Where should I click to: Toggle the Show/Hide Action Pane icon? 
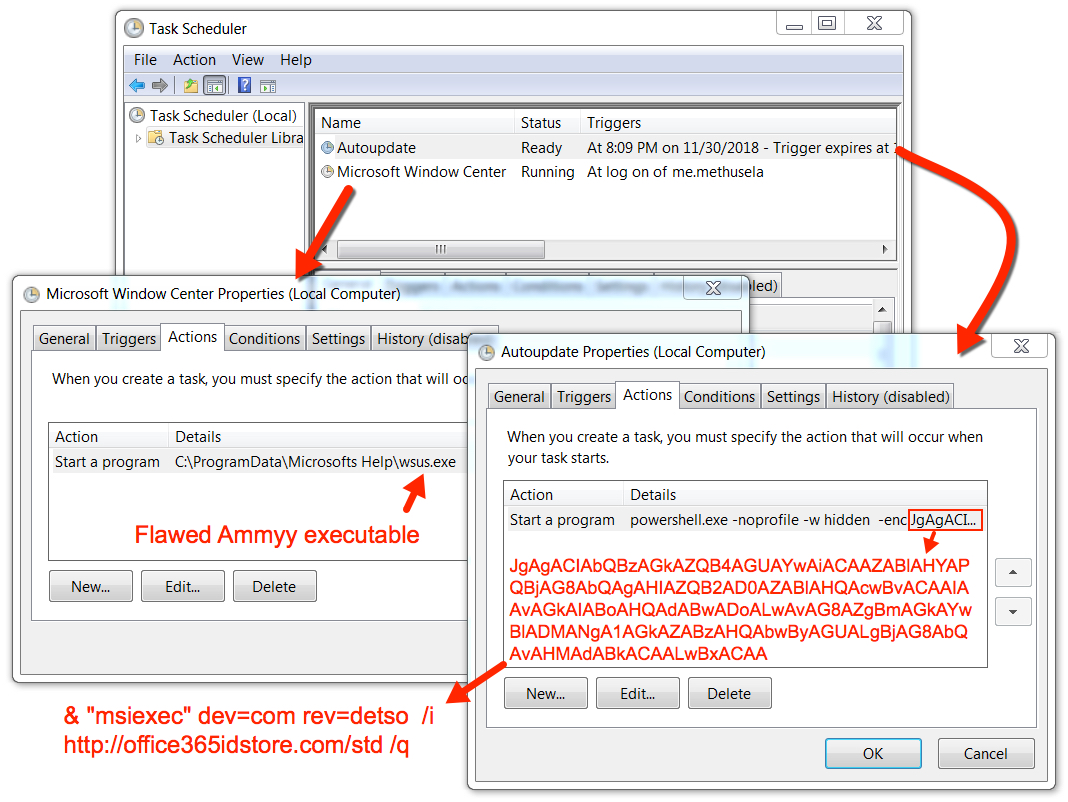268,86
